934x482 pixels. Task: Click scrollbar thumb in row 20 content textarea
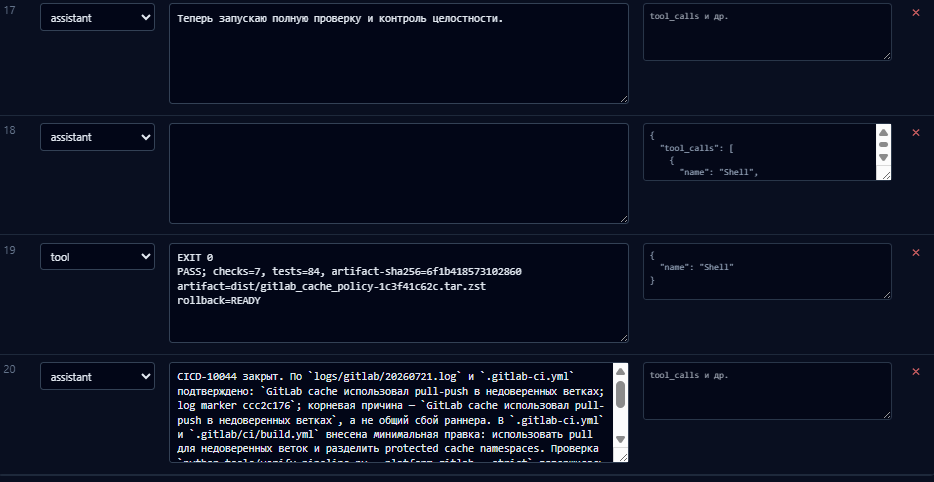pyautogui.click(x=620, y=394)
